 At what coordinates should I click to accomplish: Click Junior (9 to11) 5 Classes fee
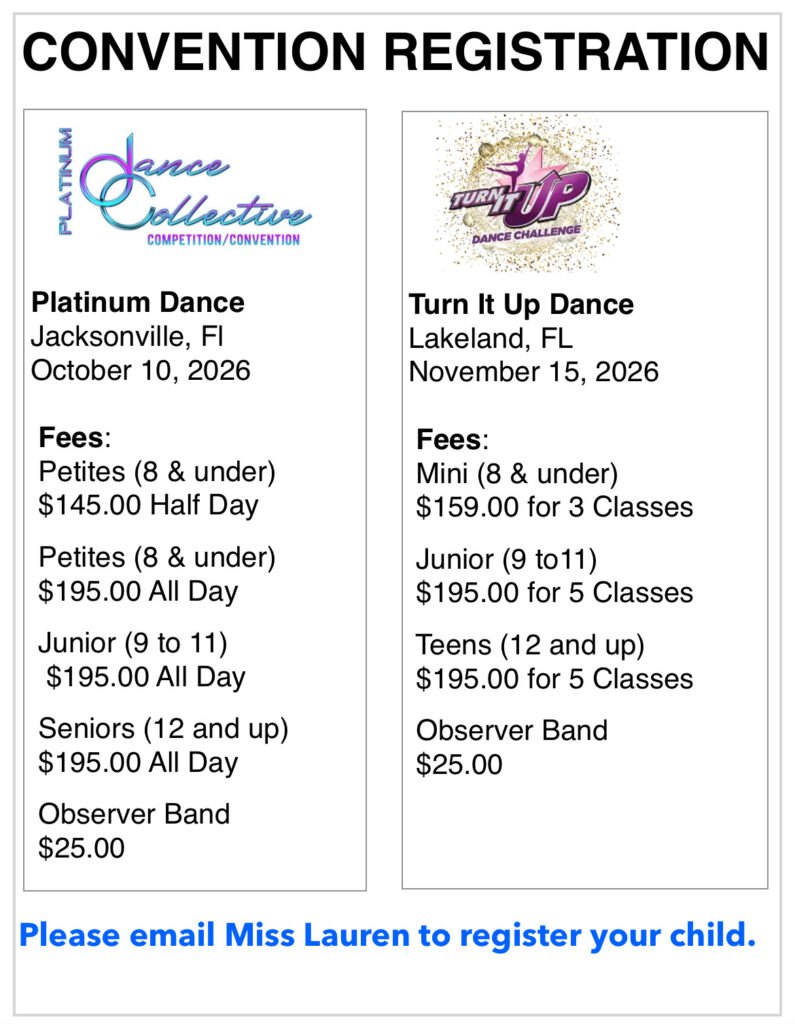(555, 576)
